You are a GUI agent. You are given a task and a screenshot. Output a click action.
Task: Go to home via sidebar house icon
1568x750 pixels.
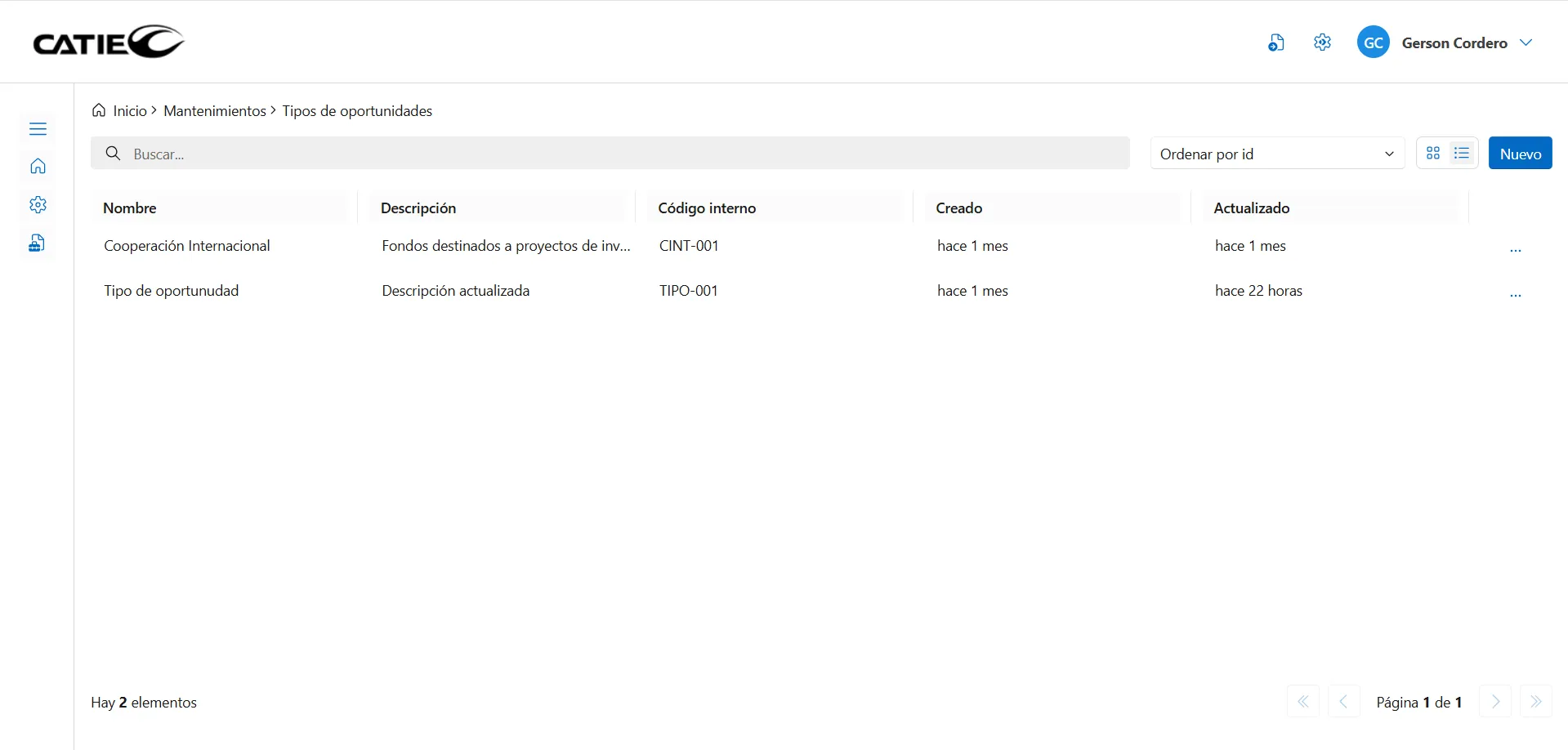click(x=38, y=167)
